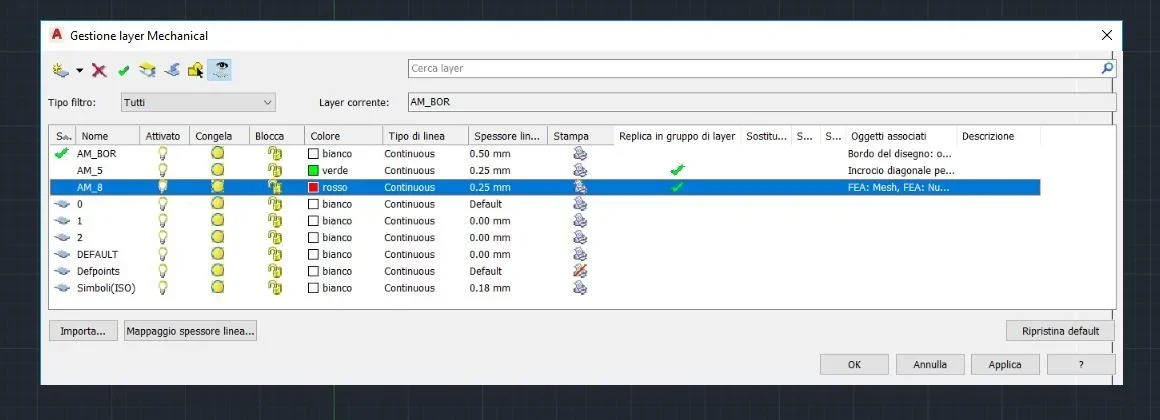Select the Defpoints layer name
Viewport: 1160px width, 420px height.
(98, 271)
